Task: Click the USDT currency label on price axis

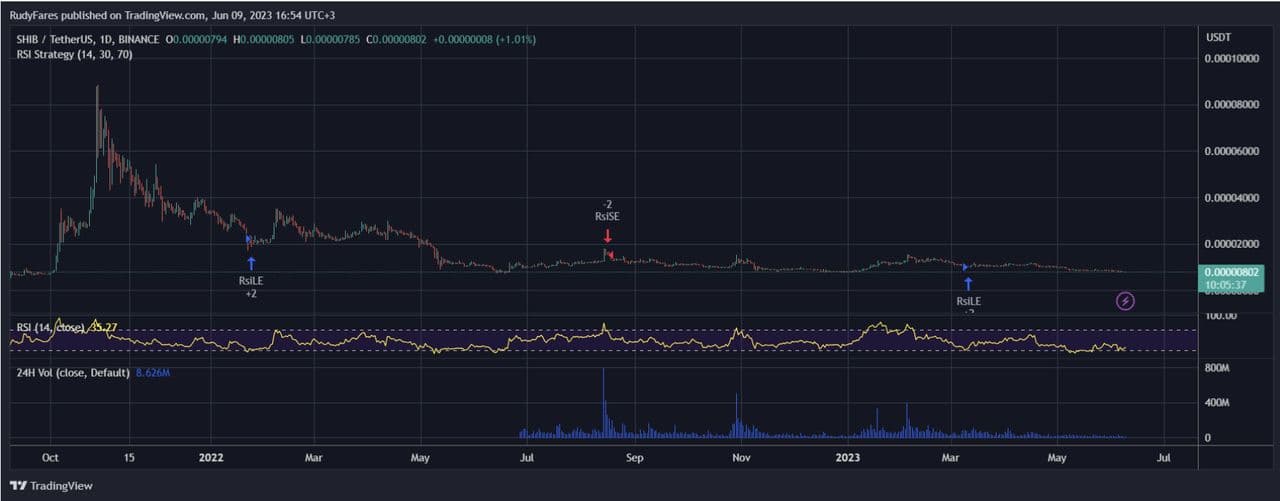Action: (1219, 37)
